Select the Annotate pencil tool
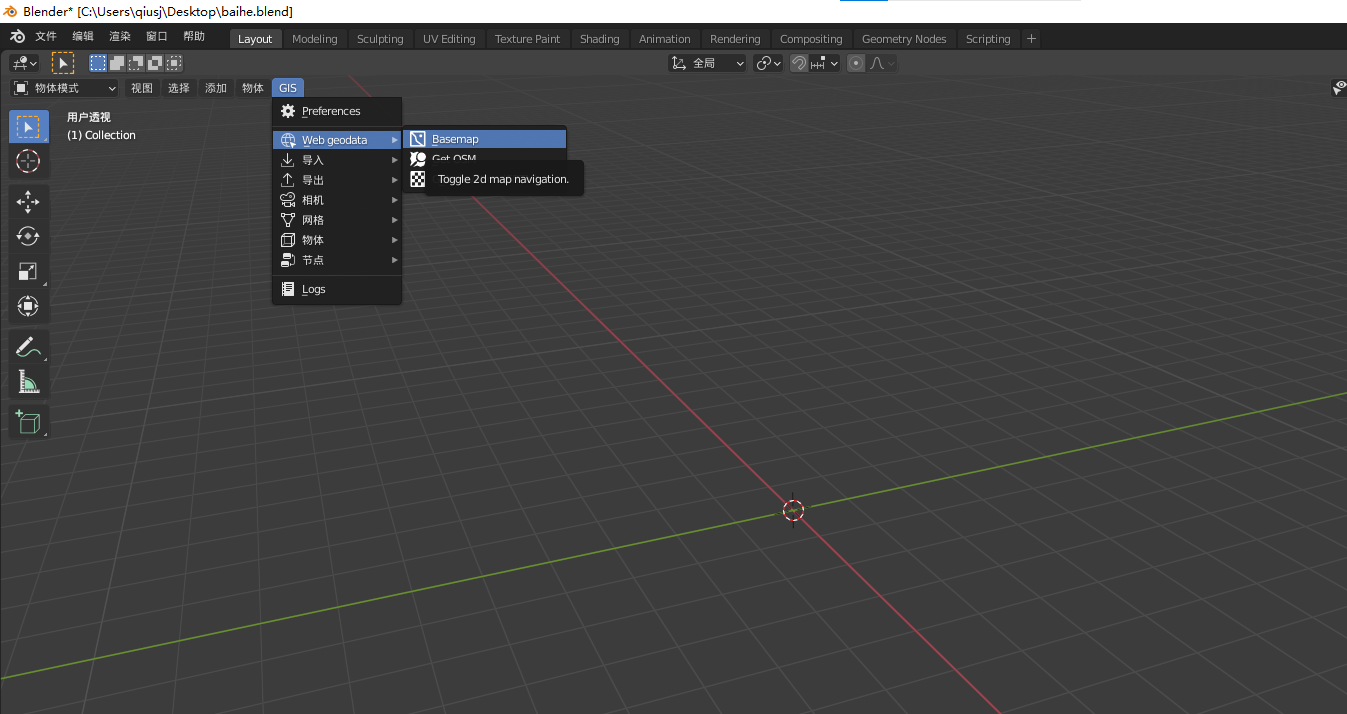Viewport: 1347px width, 714px height. pyautogui.click(x=28, y=347)
